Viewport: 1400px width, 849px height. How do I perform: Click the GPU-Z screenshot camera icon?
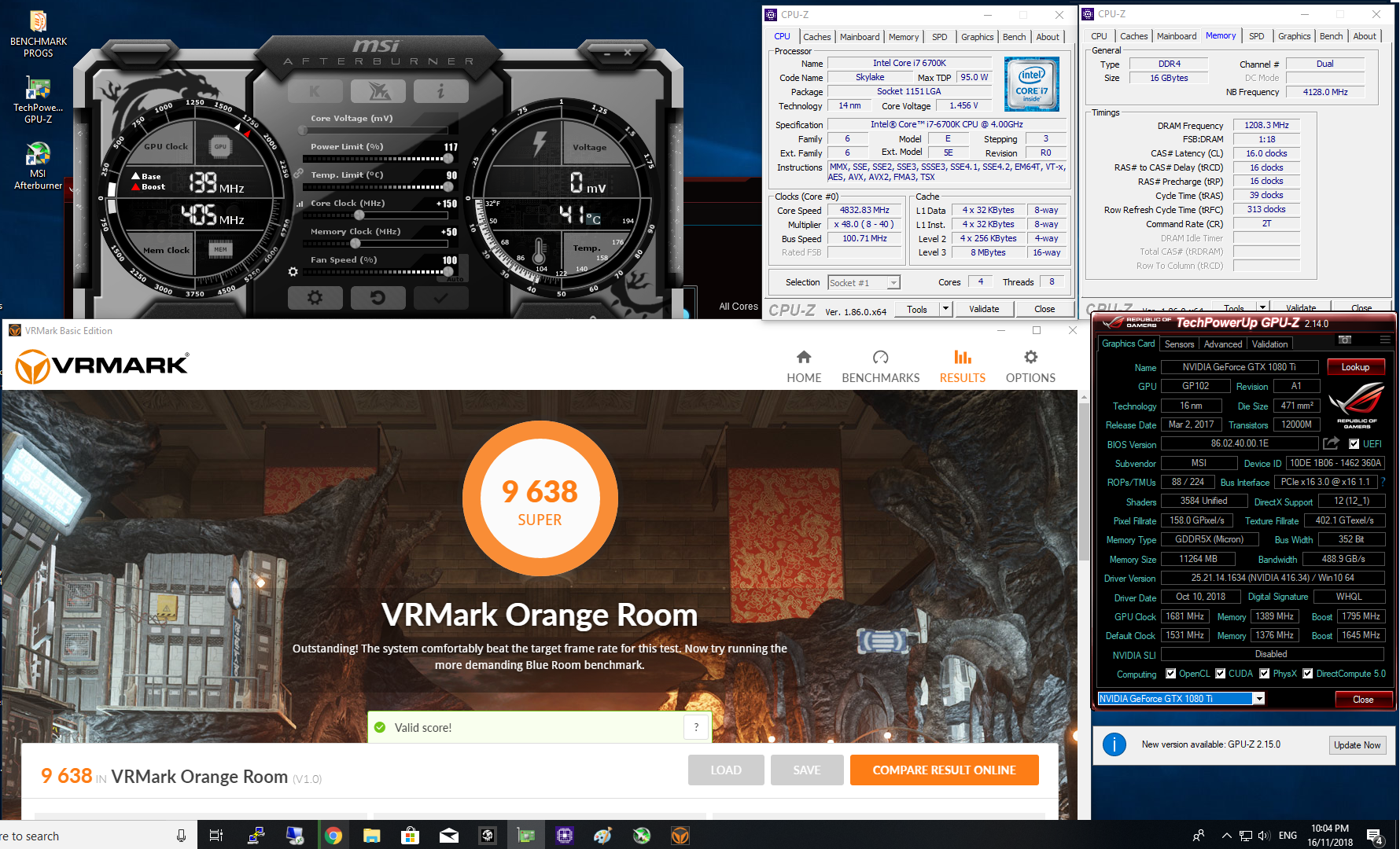point(1345,340)
